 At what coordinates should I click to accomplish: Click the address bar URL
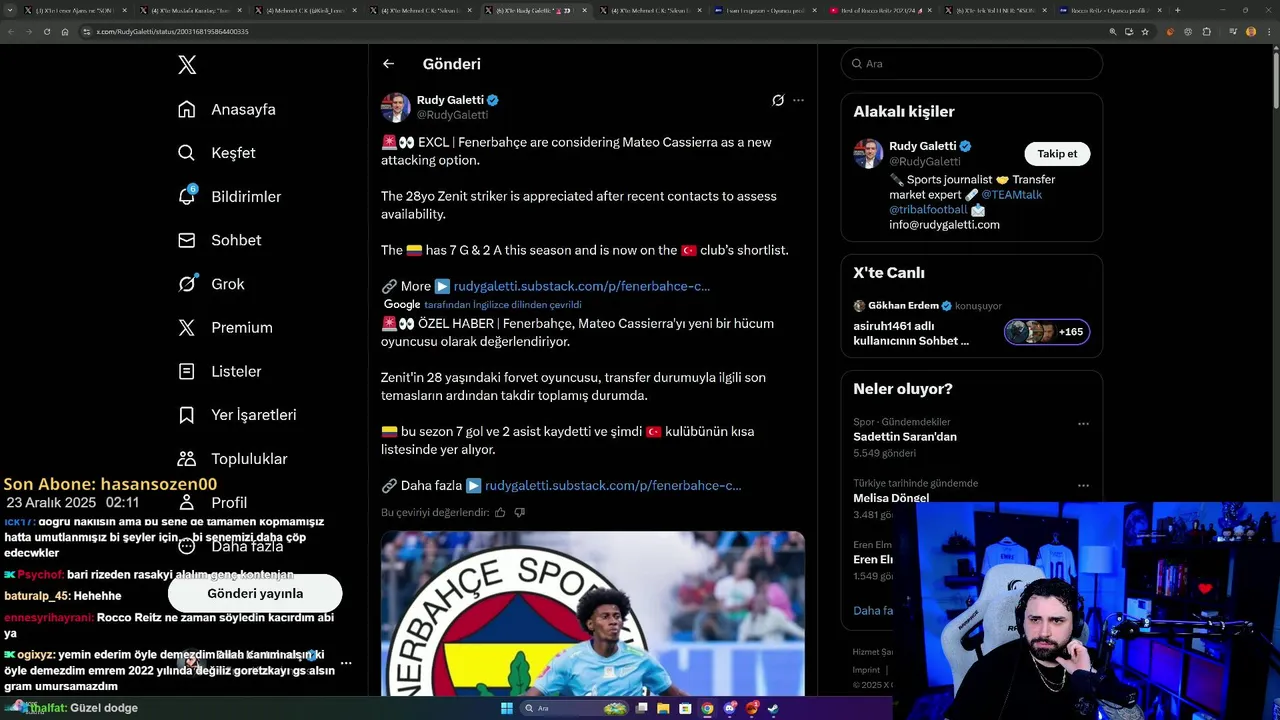click(x=172, y=32)
